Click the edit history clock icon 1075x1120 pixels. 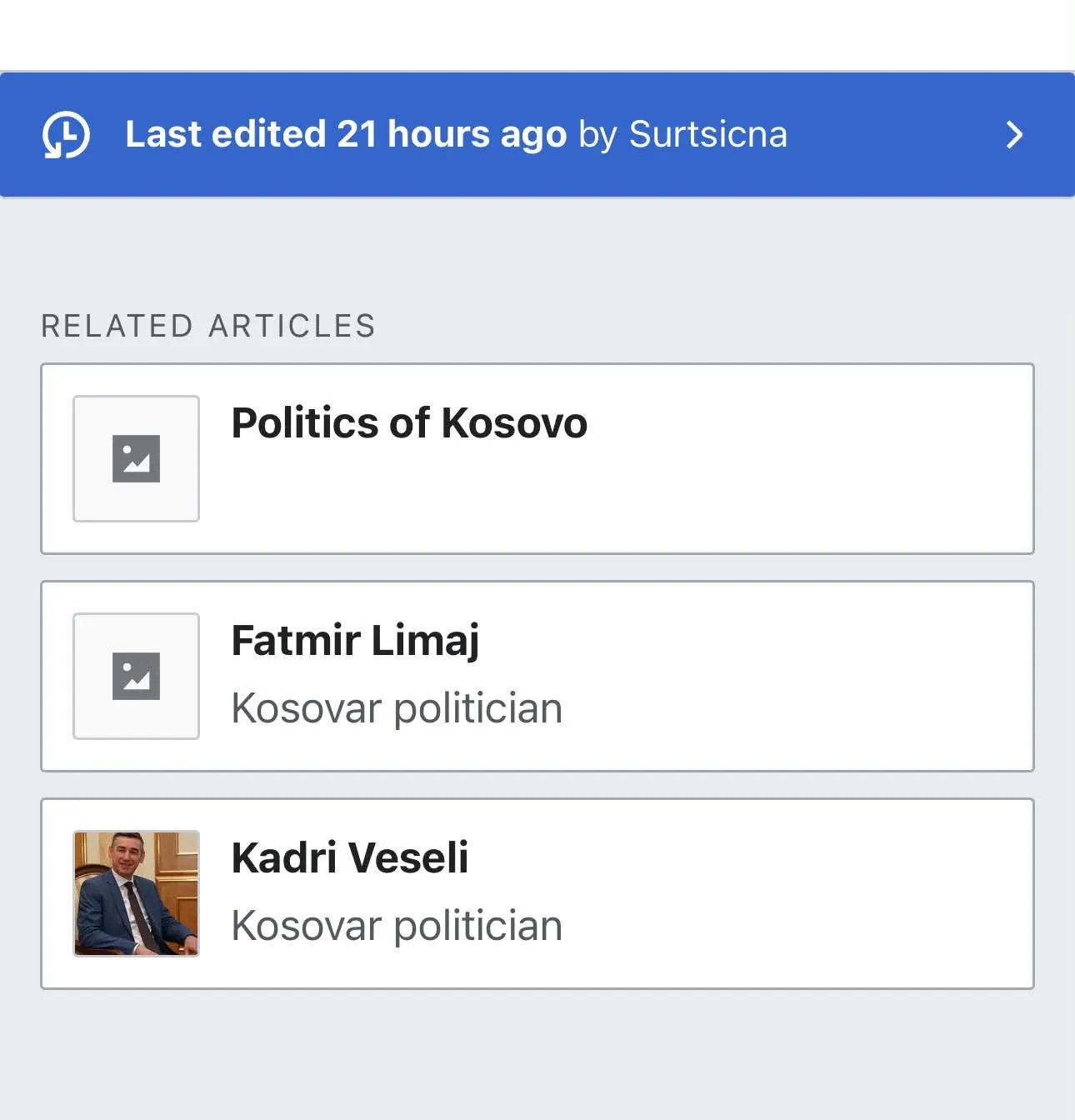(66, 134)
